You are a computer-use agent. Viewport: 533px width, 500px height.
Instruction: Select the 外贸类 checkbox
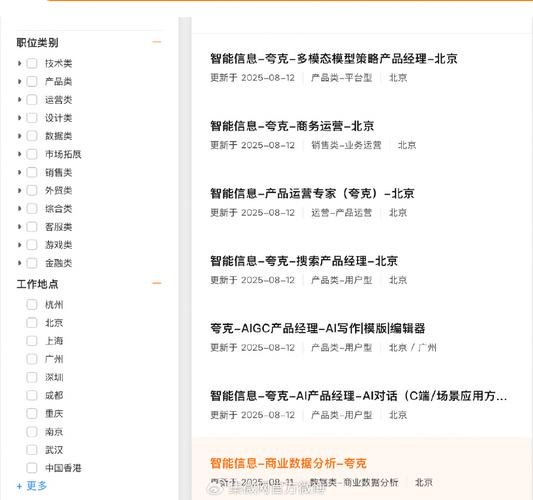click(x=32, y=190)
